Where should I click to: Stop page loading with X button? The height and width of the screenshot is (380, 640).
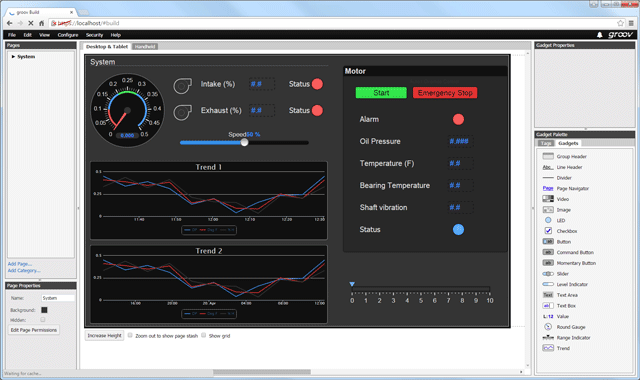31,23
